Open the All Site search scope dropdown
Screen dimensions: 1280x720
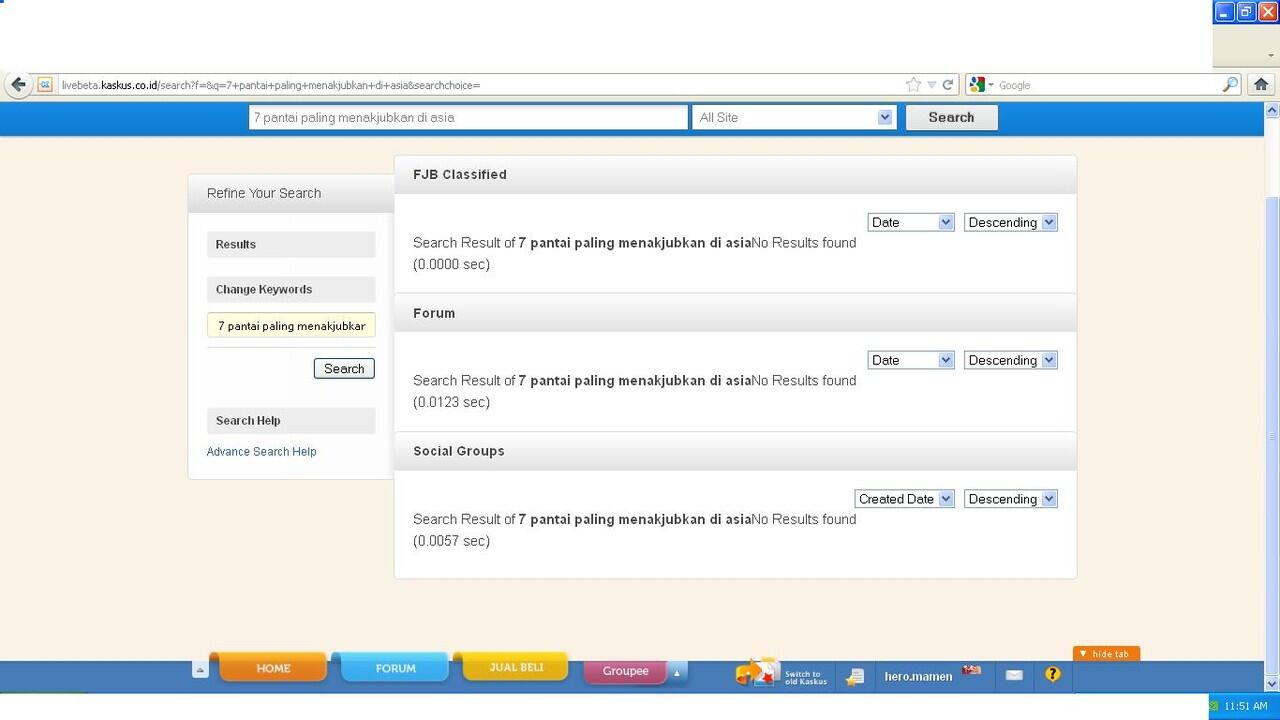794,117
